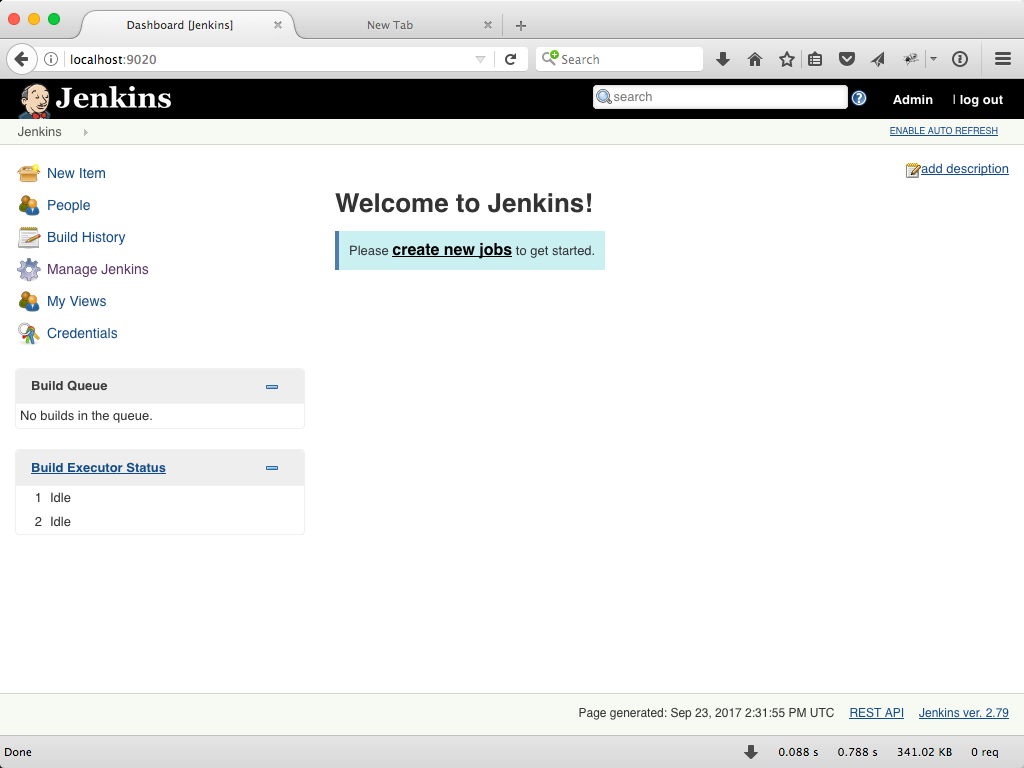Viewport: 1024px width, 768px height.
Task: Switch to the New Tab tab
Action: [x=390, y=25]
